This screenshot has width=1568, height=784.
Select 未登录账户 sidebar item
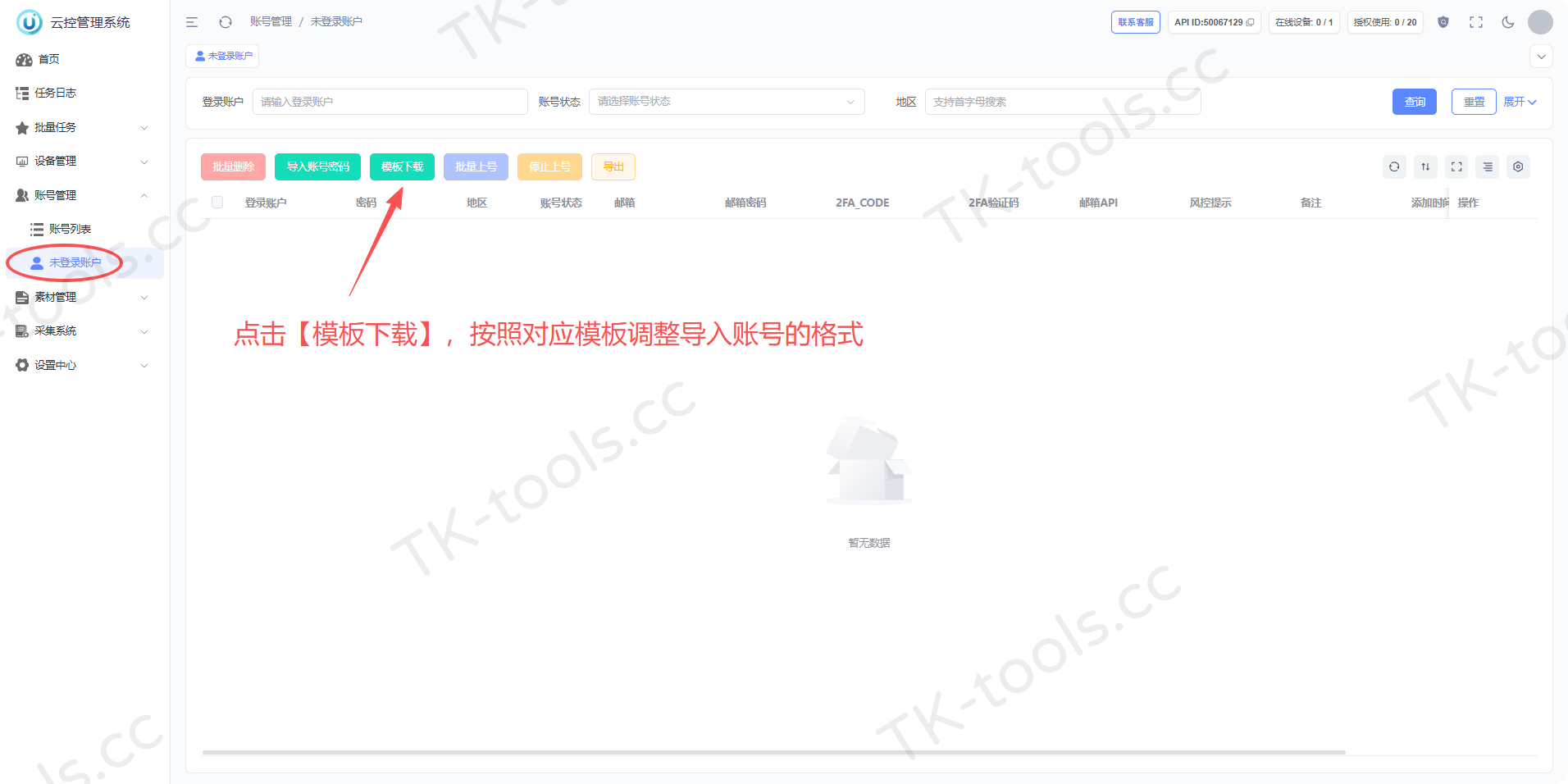pos(84,262)
